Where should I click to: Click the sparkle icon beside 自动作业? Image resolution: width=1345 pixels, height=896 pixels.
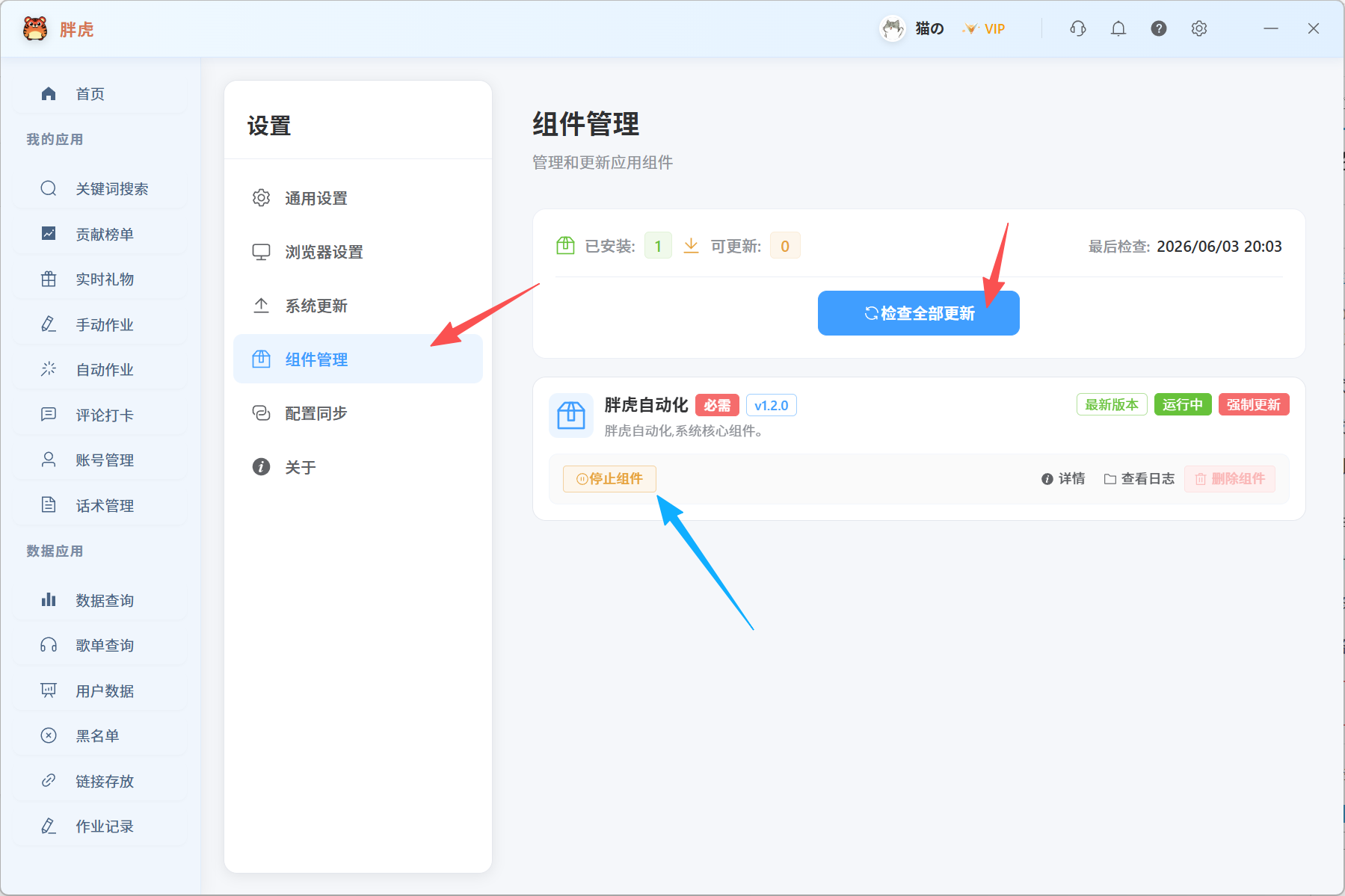49,368
